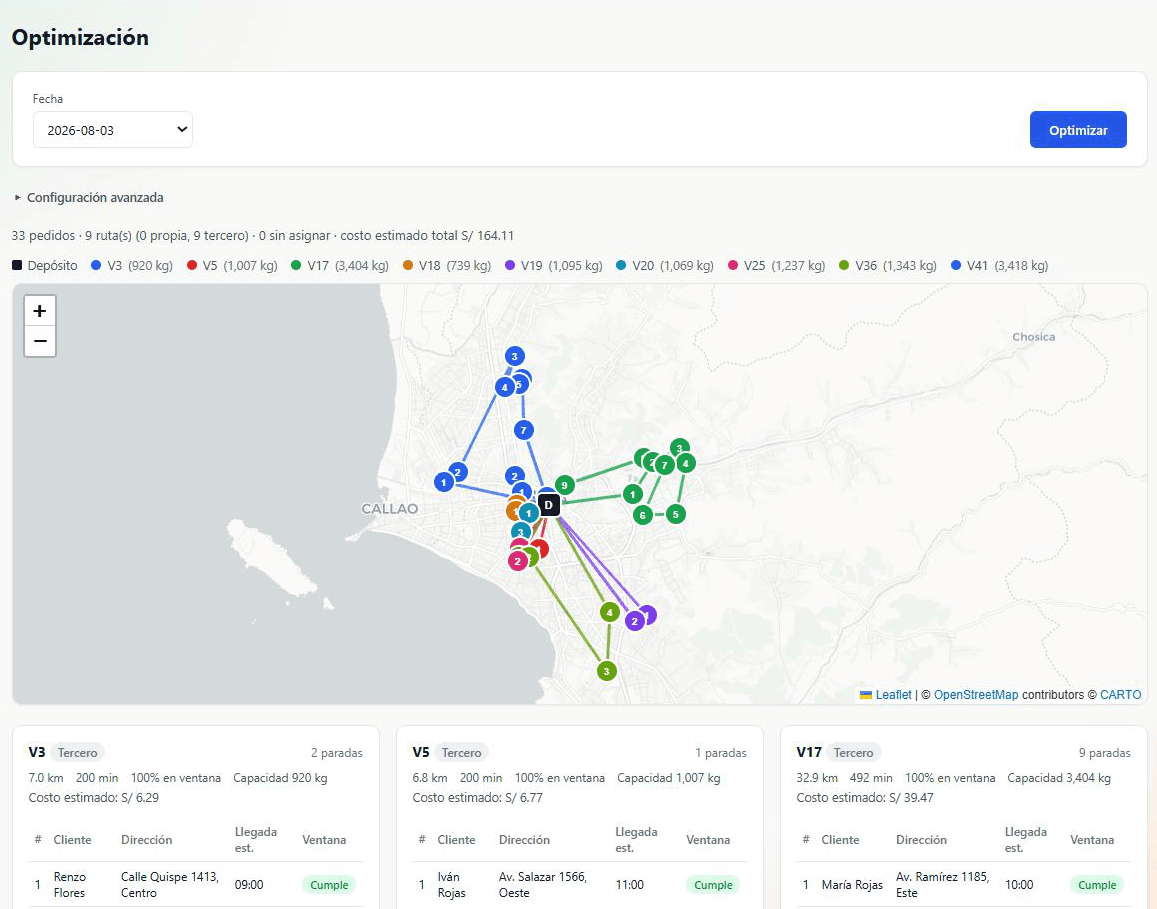Open the Fecha date dropdown
The height and width of the screenshot is (909, 1157).
click(x=113, y=130)
